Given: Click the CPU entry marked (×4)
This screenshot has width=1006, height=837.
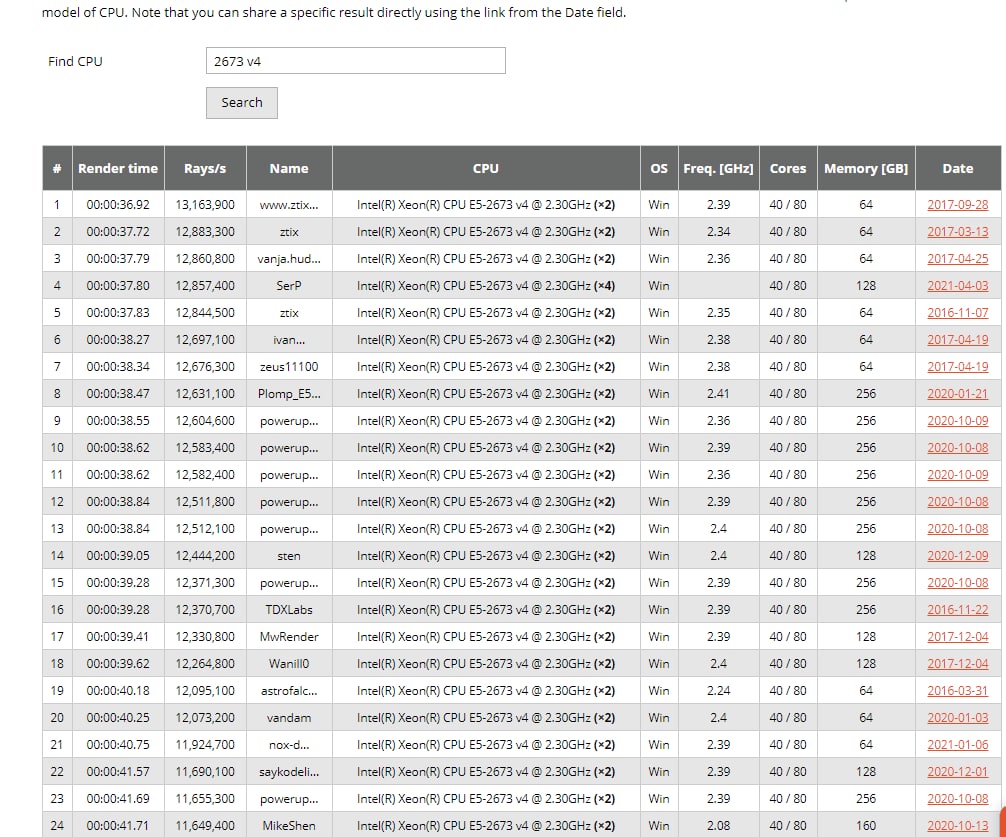Looking at the screenshot, I should pos(486,285).
